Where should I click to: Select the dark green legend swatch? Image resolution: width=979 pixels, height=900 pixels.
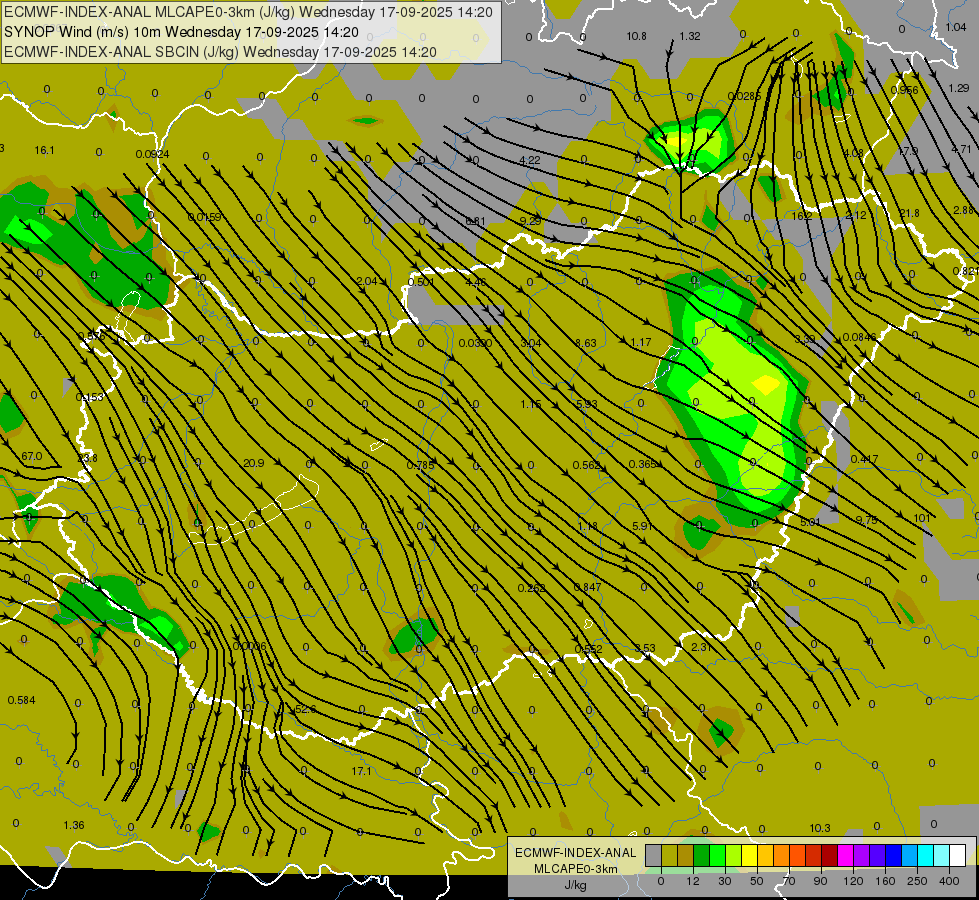(701, 856)
